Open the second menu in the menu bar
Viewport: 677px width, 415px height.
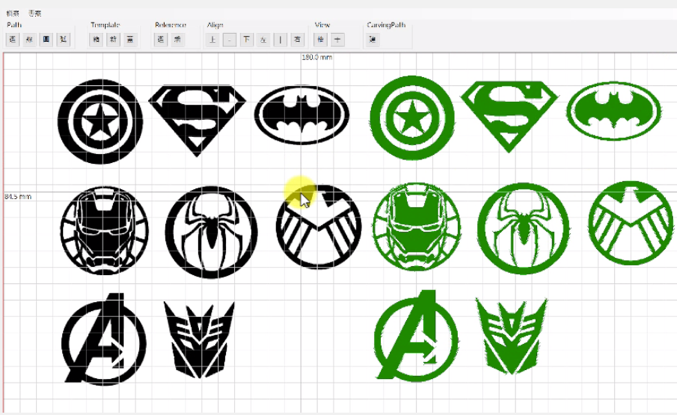pyautogui.click(x=35, y=14)
